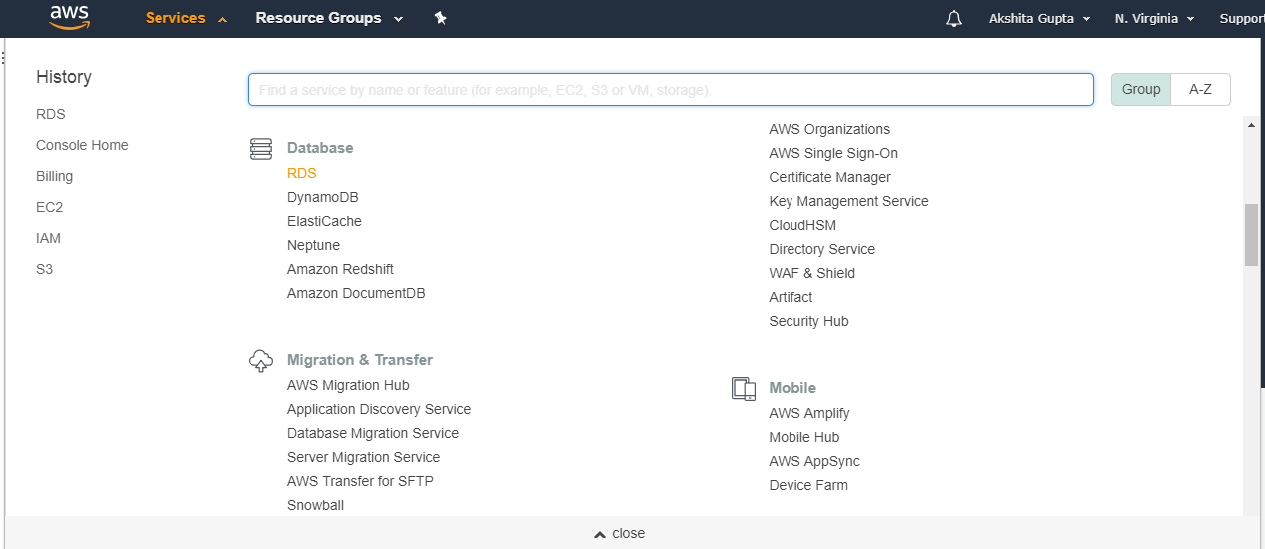Click the Mobile category heading
The image size is (1265, 549).
click(792, 388)
